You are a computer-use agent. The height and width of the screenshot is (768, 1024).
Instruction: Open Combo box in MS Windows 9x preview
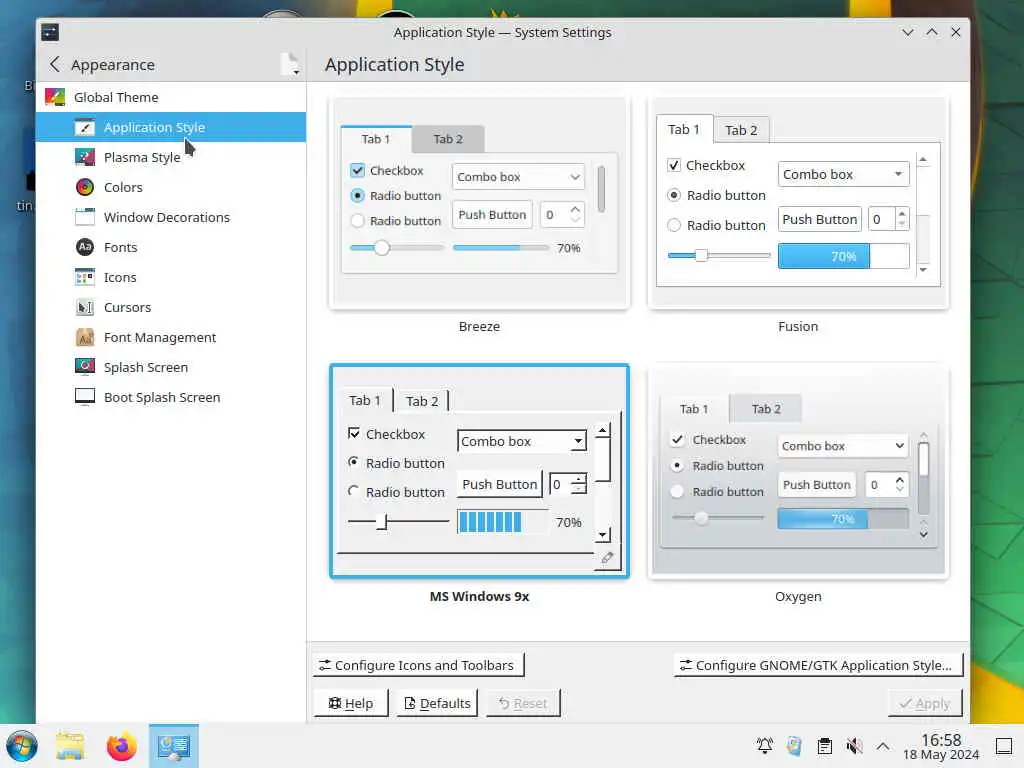point(521,441)
